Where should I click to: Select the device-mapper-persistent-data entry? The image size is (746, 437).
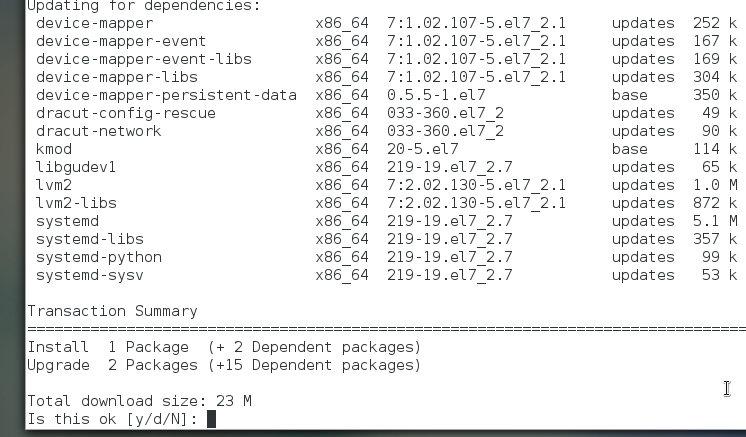[x=167, y=95]
